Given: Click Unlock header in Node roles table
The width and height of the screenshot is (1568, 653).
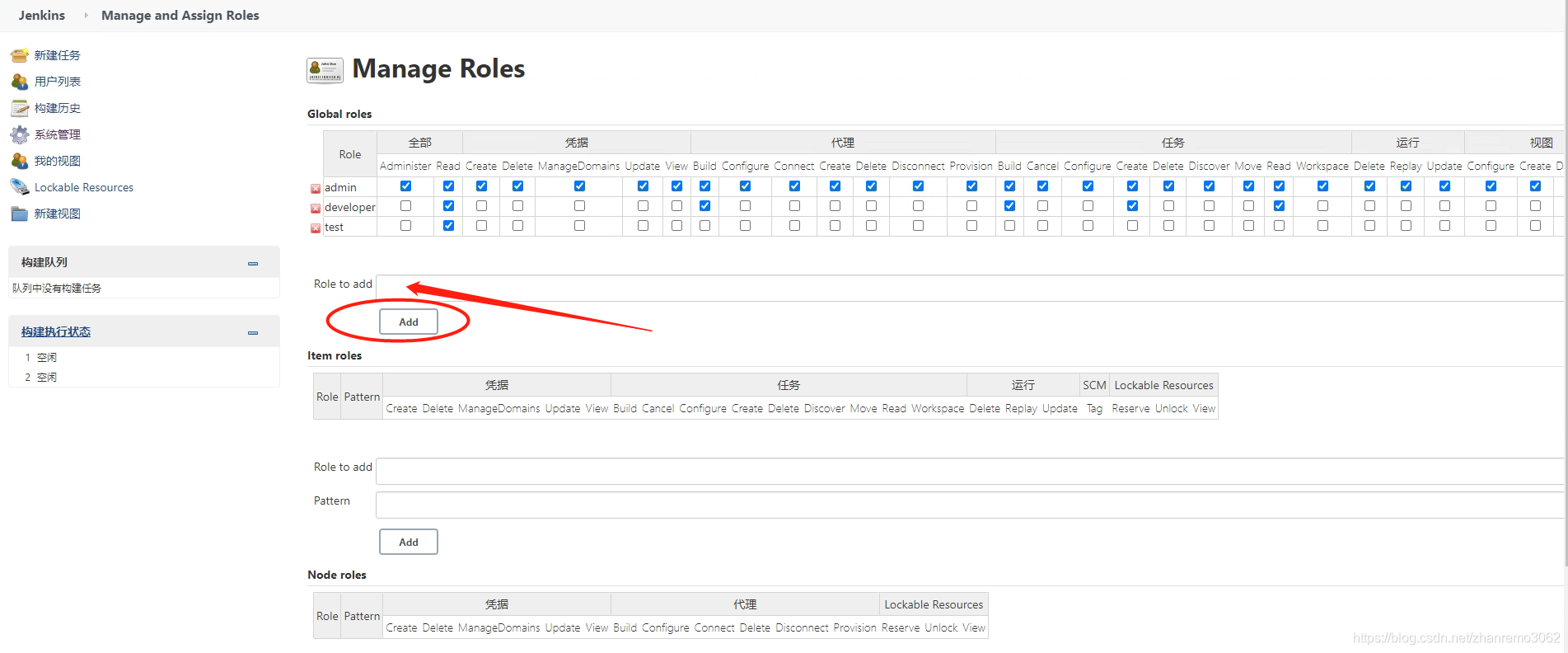Looking at the screenshot, I should [x=941, y=627].
